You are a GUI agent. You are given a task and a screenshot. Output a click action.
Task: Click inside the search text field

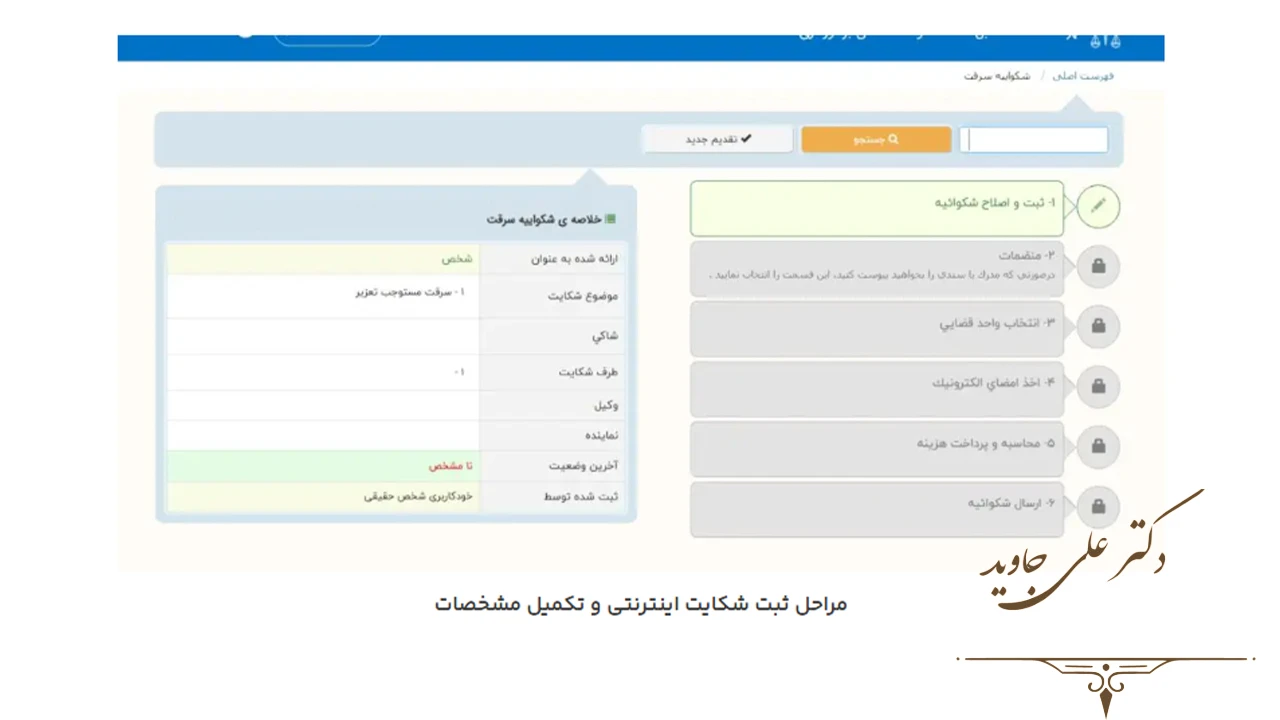[1034, 139]
